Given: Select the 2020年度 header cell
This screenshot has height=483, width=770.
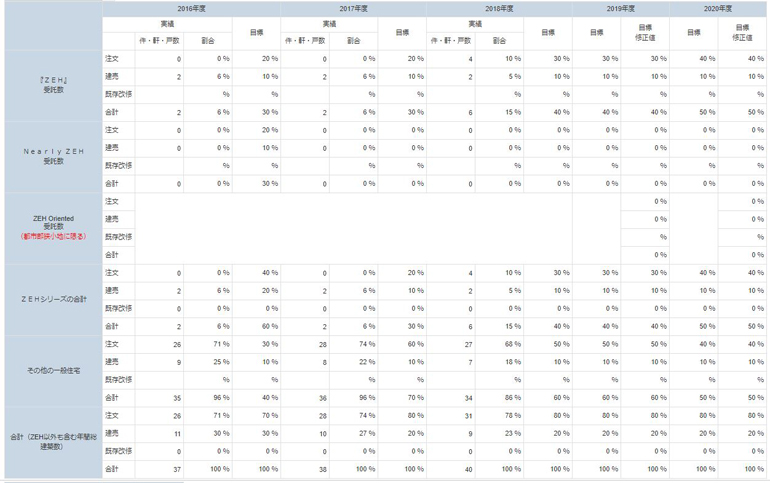Looking at the screenshot, I should 717,9.
